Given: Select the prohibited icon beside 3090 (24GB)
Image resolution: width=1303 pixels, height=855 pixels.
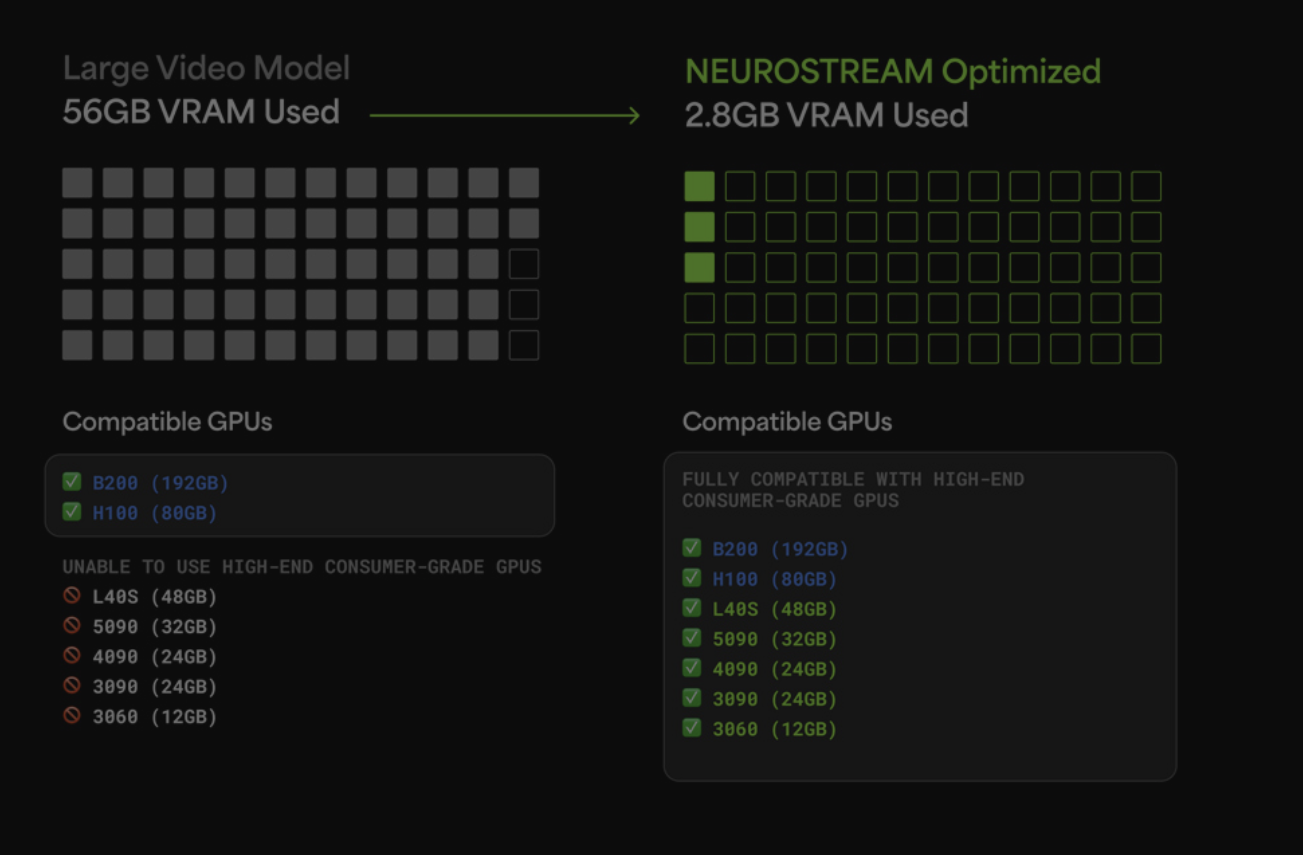Looking at the screenshot, I should coord(72,686).
